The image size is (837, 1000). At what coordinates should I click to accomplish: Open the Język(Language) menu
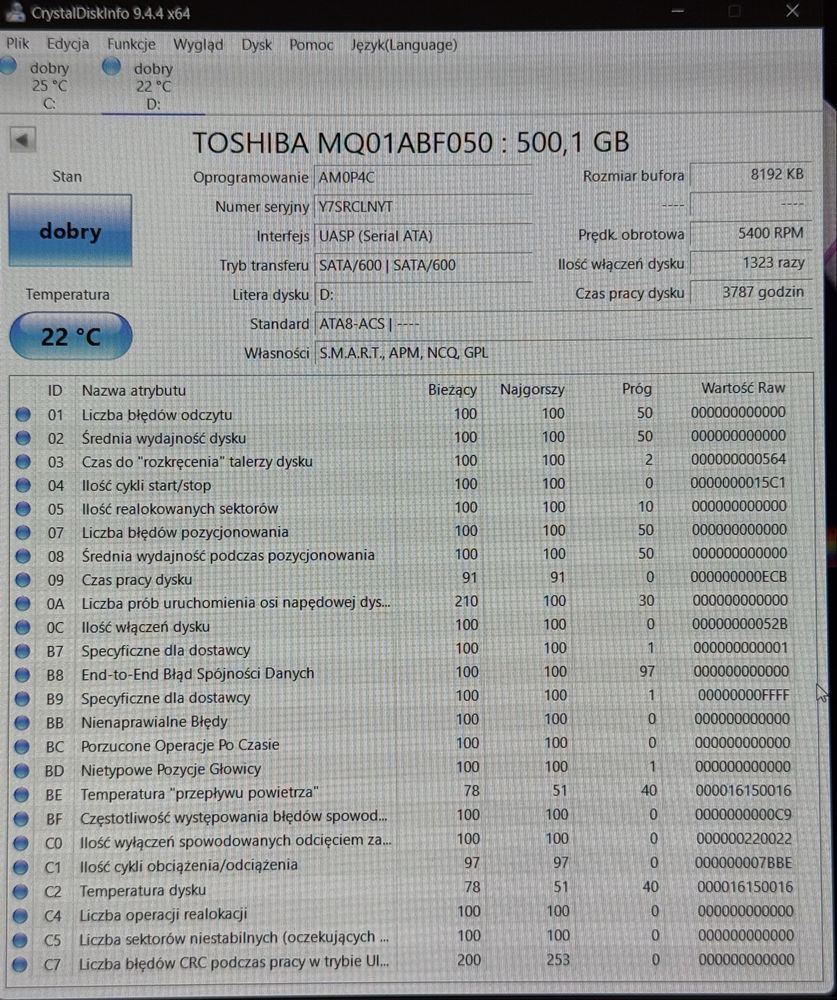[x=404, y=45]
